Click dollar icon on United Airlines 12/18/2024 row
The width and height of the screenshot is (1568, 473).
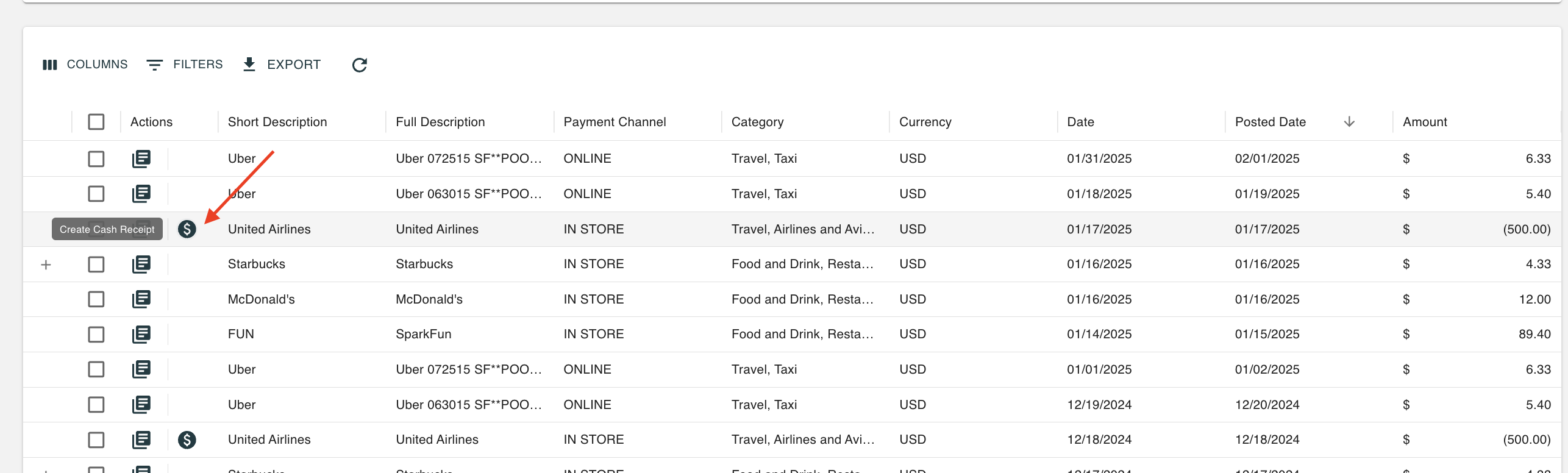coord(187,440)
